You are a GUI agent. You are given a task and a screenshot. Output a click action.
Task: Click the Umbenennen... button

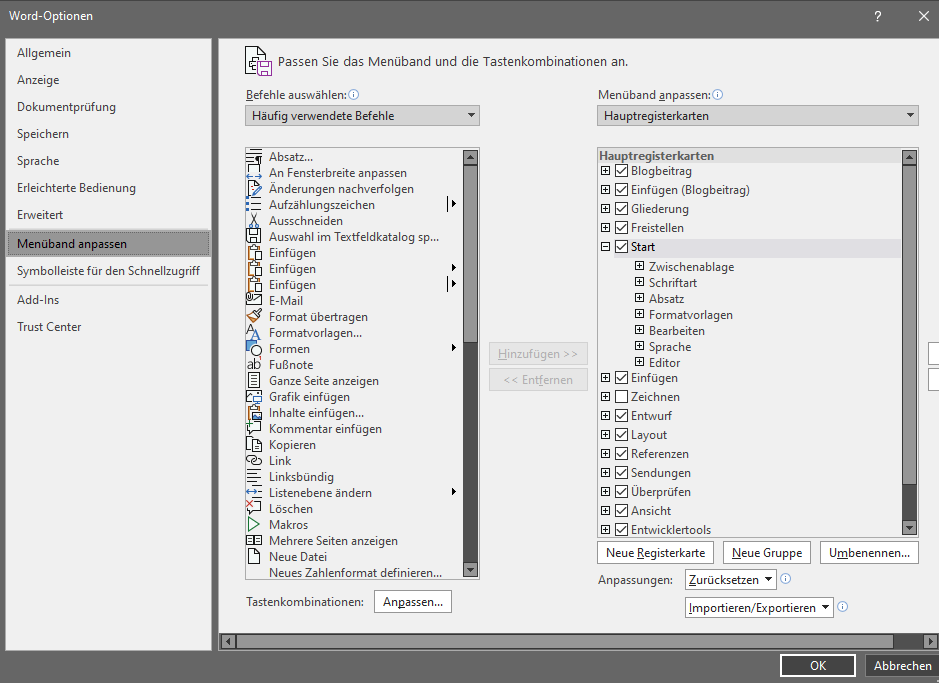pyautogui.click(x=869, y=553)
